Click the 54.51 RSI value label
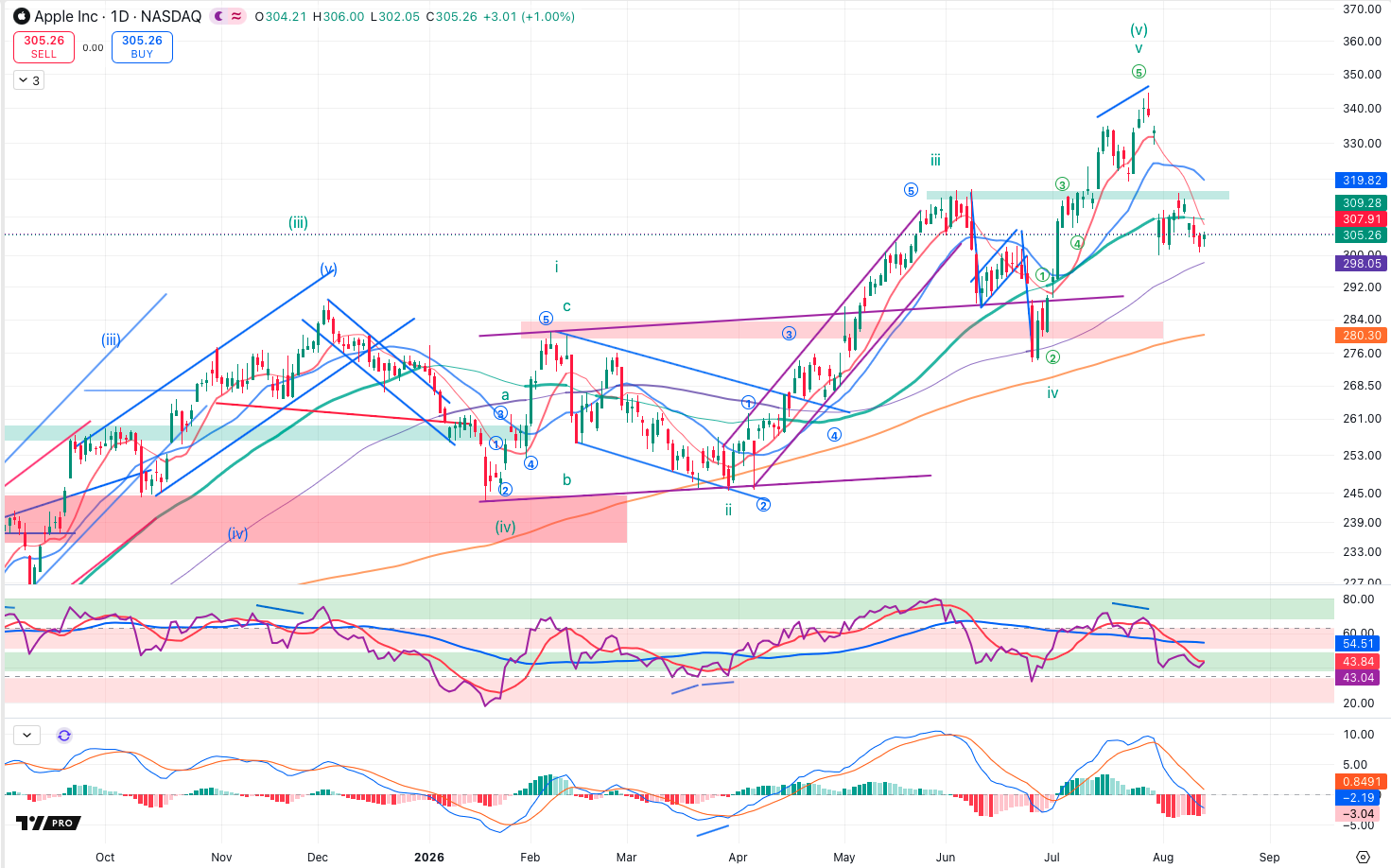 [x=1359, y=643]
